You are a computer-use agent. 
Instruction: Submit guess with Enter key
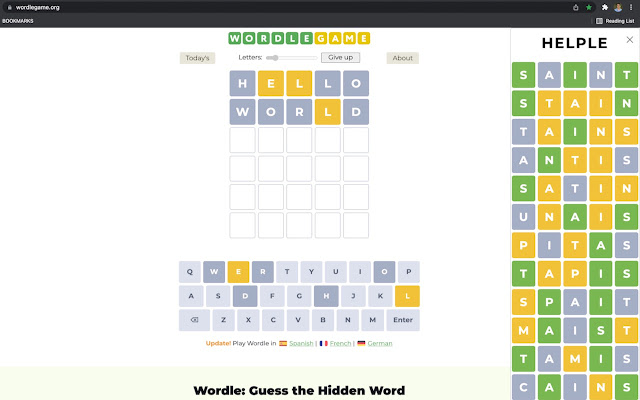coord(403,320)
